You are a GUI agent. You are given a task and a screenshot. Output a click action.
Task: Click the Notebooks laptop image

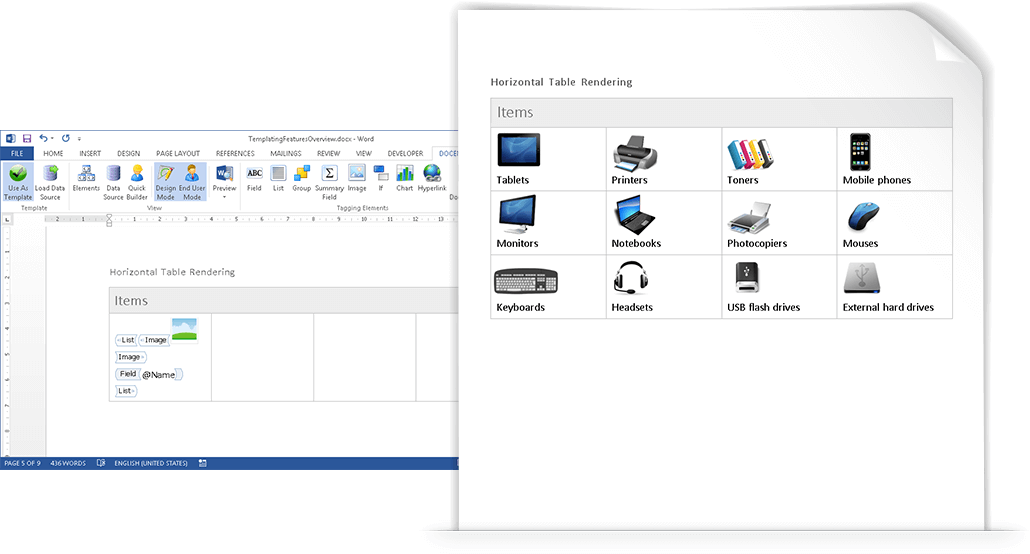pos(634,215)
